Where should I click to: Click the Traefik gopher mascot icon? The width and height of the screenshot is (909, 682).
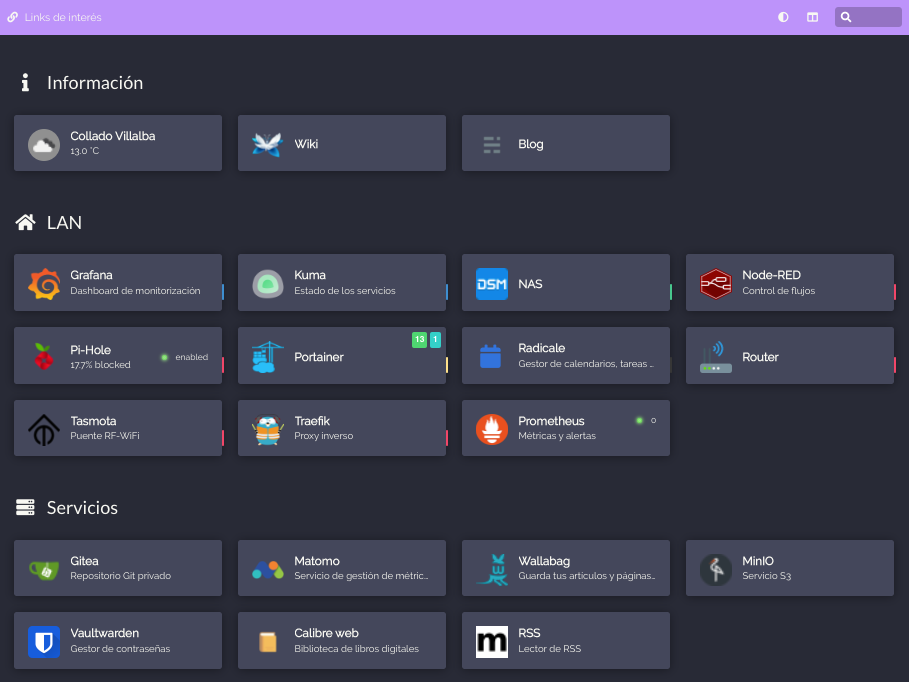[x=268, y=427]
